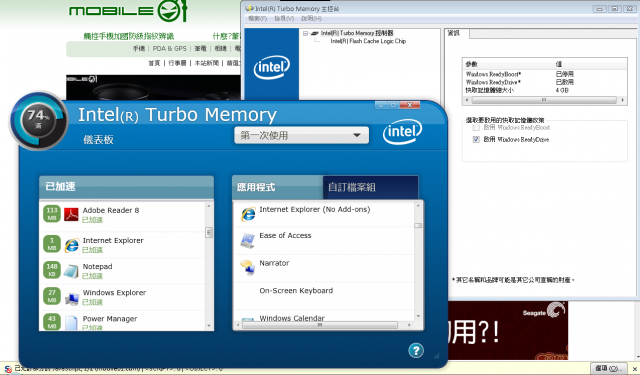The width and height of the screenshot is (640, 375).
Task: Click the Intel logo in the console window
Action: [271, 67]
